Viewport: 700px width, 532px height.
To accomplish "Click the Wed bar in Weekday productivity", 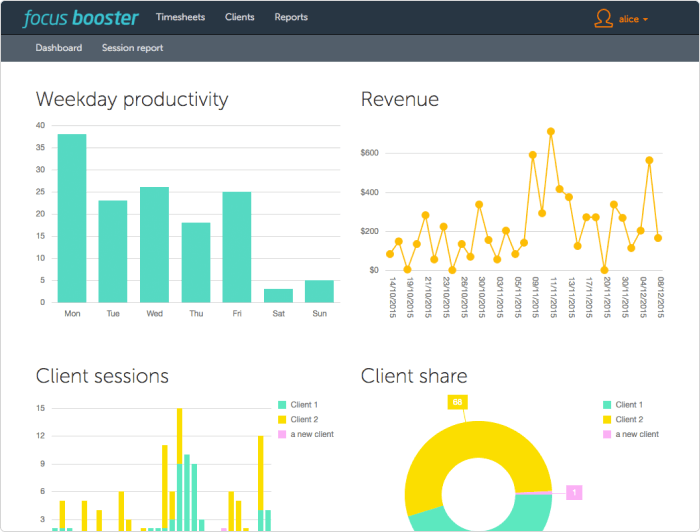I will click(x=154, y=245).
